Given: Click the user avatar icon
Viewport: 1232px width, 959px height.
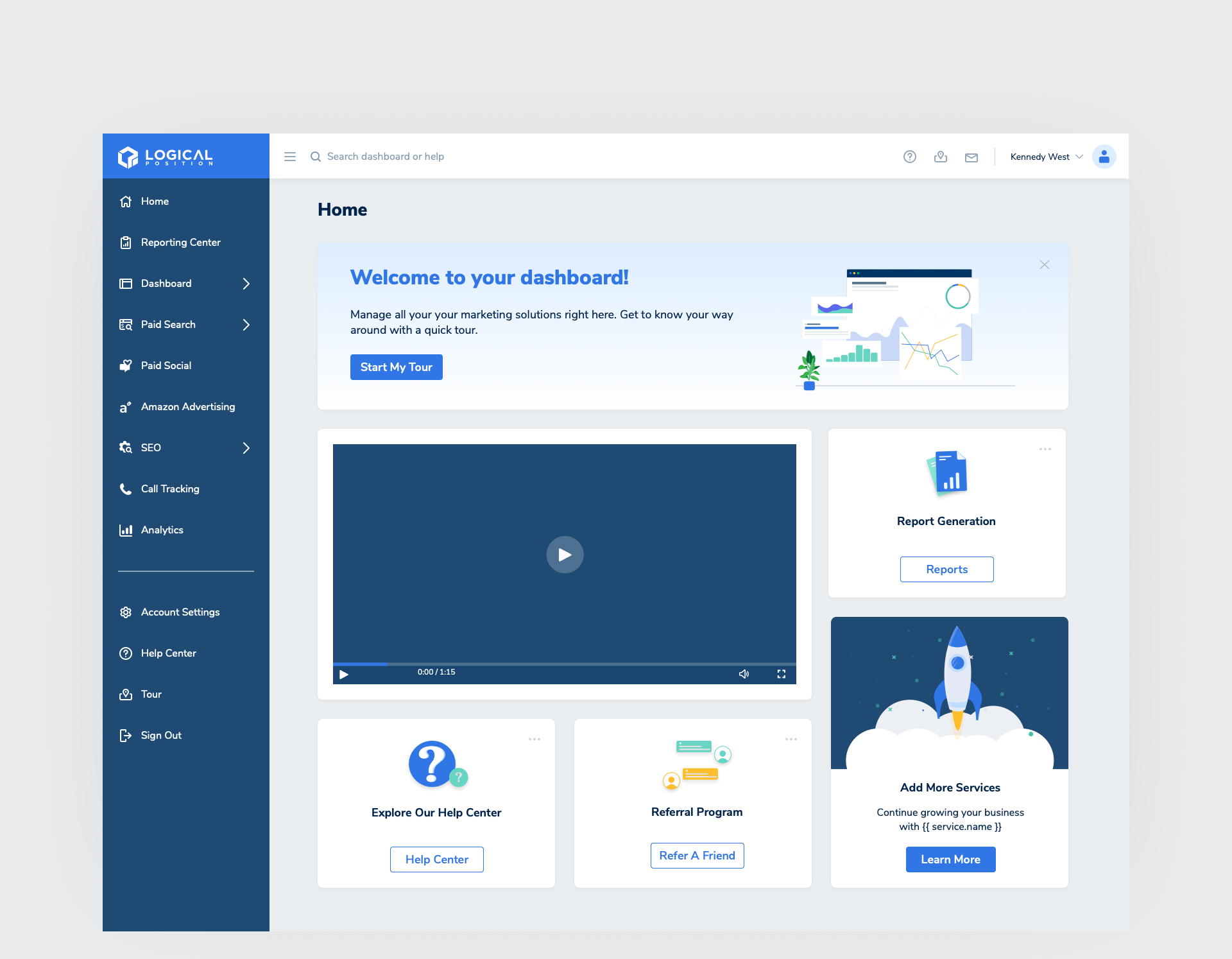Looking at the screenshot, I should click(1104, 157).
